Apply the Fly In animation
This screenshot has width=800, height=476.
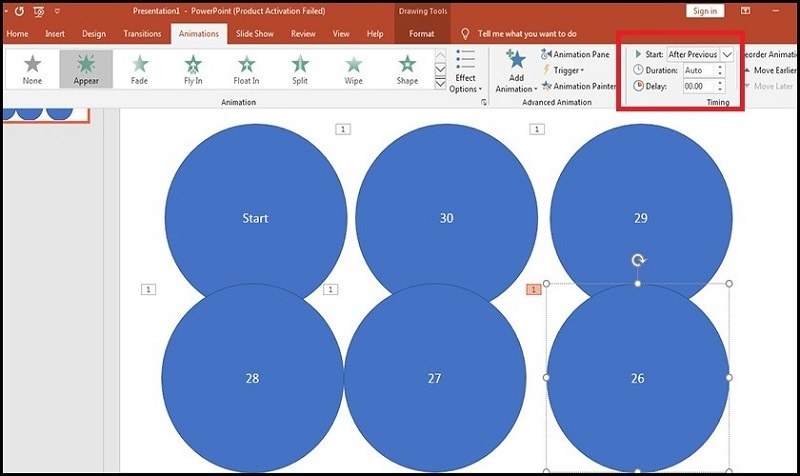[x=193, y=69]
